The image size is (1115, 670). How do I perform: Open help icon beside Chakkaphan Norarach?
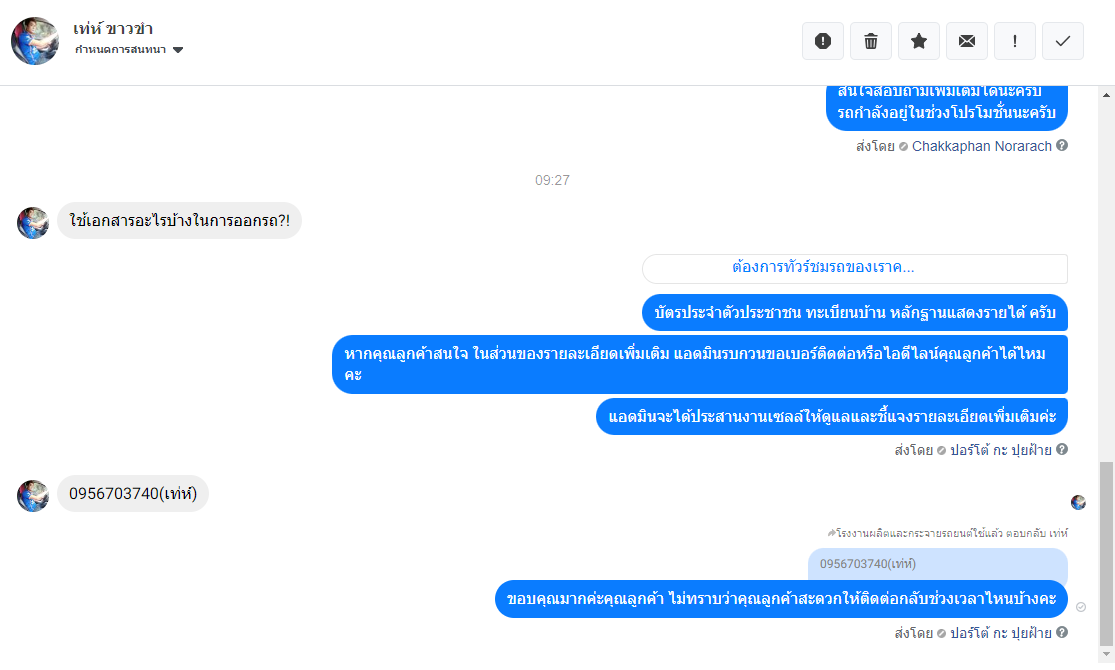(1062, 145)
